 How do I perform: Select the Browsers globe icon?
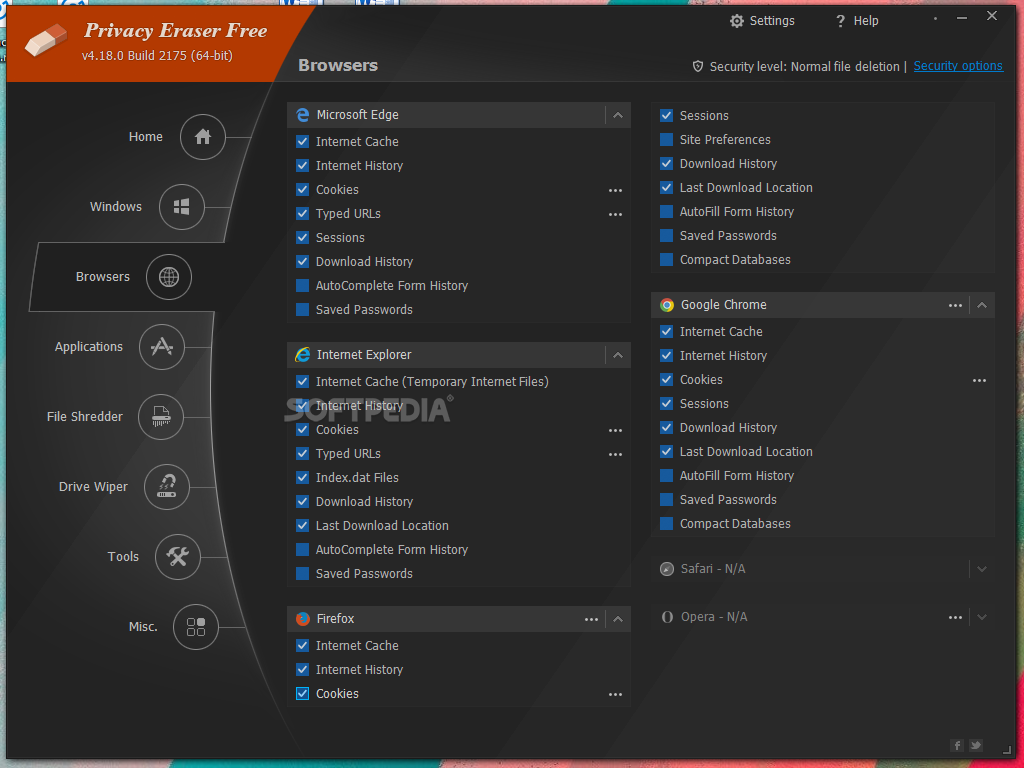(168, 277)
